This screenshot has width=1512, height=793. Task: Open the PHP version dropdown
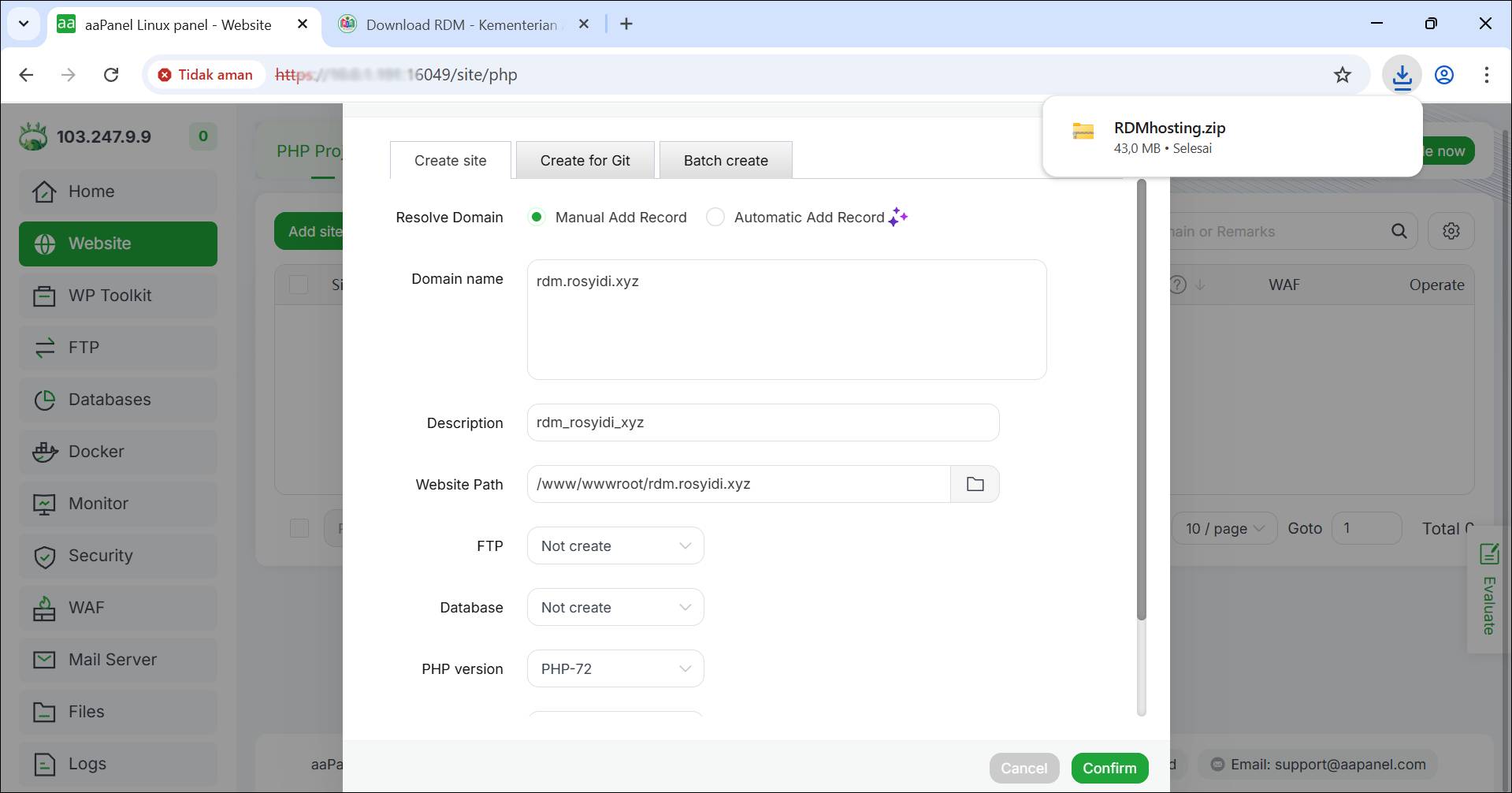pyautogui.click(x=615, y=669)
